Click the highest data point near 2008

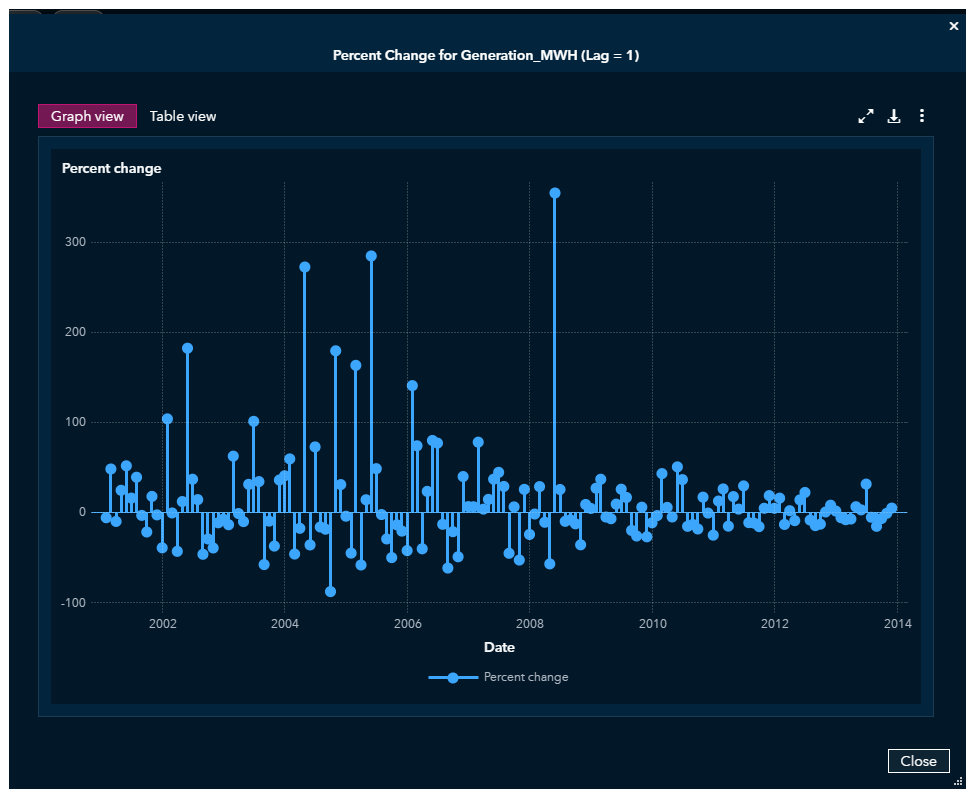[555, 193]
